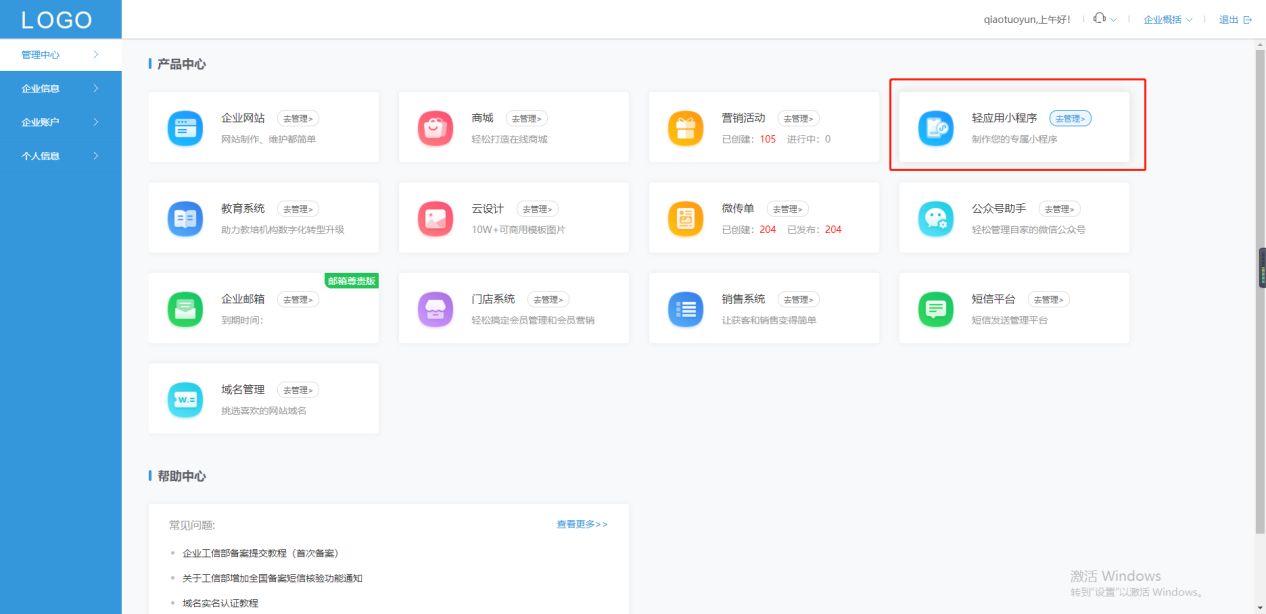Click the 轻应用小程序 icon
This screenshot has width=1266, height=614.
(x=936, y=128)
